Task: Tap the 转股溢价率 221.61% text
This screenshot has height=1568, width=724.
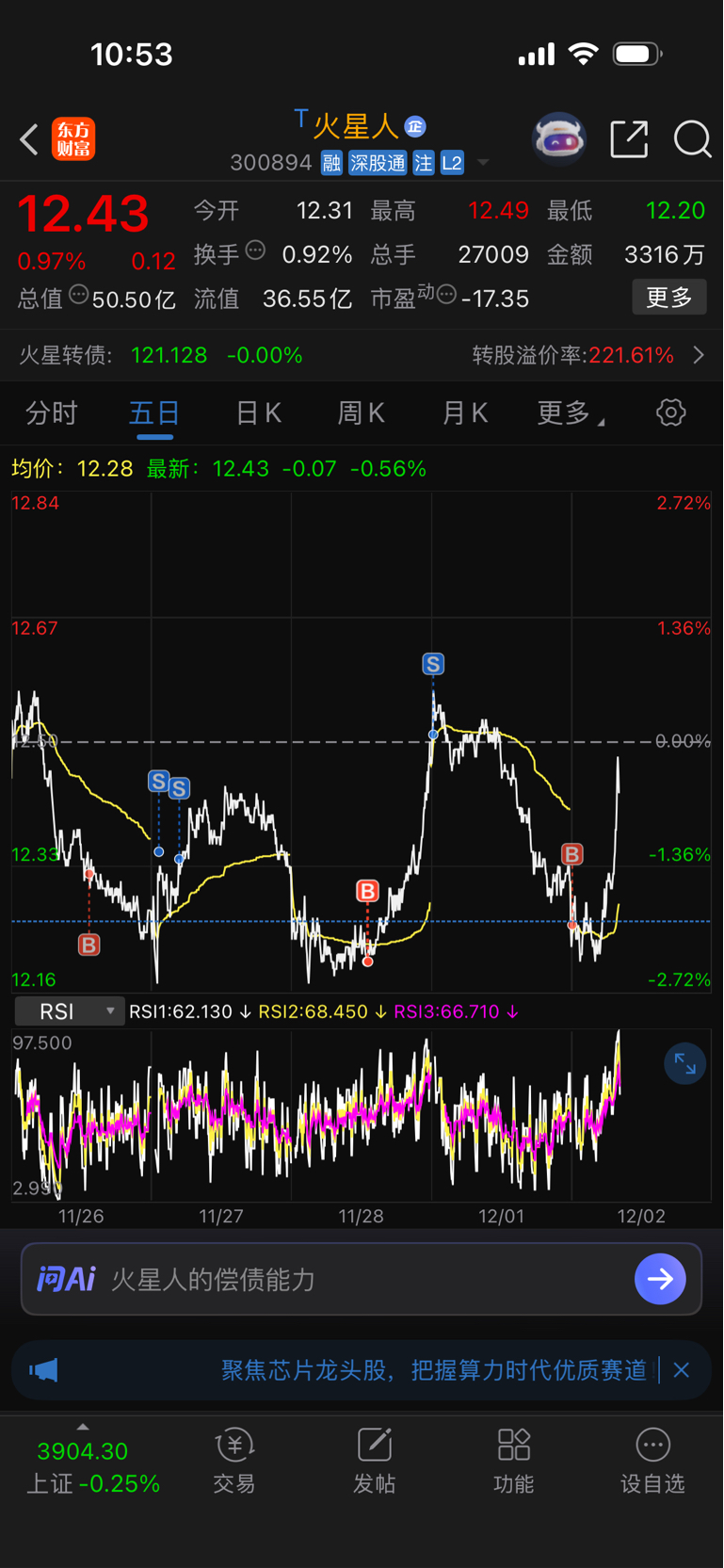Action: click(x=573, y=355)
